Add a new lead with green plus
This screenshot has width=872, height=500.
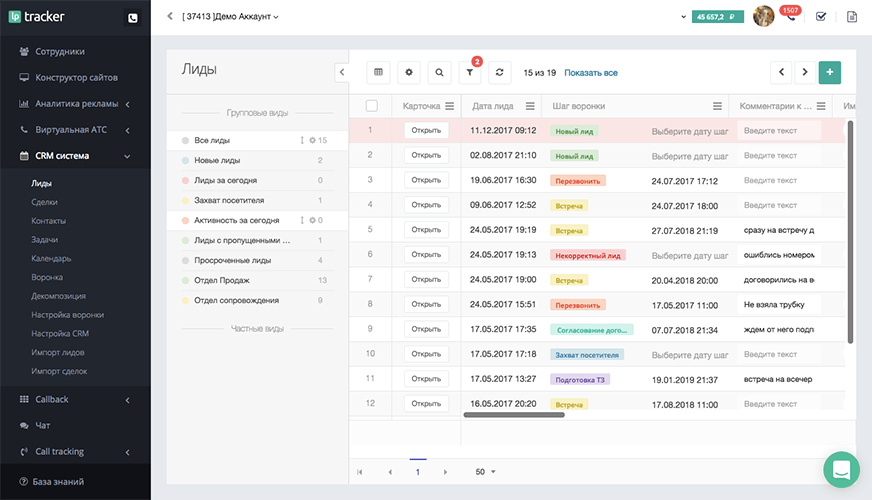point(830,72)
